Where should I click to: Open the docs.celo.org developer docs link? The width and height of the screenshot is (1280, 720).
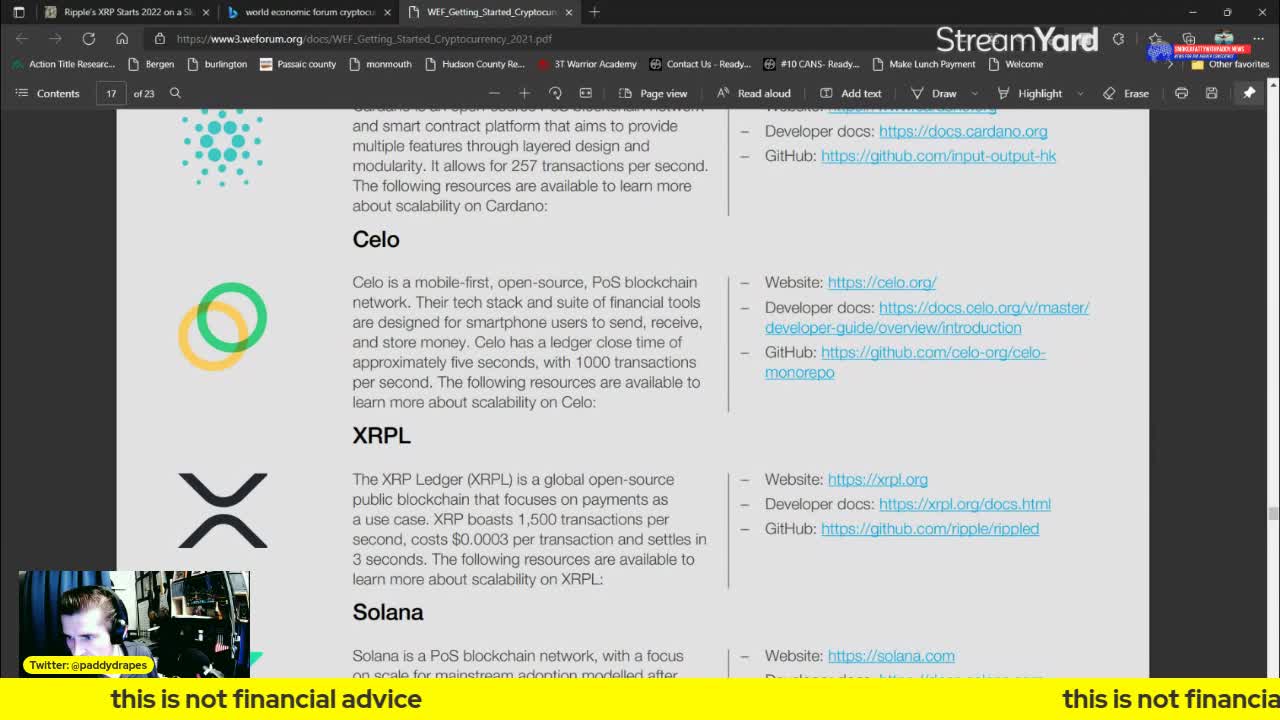pyautogui.click(x=927, y=318)
